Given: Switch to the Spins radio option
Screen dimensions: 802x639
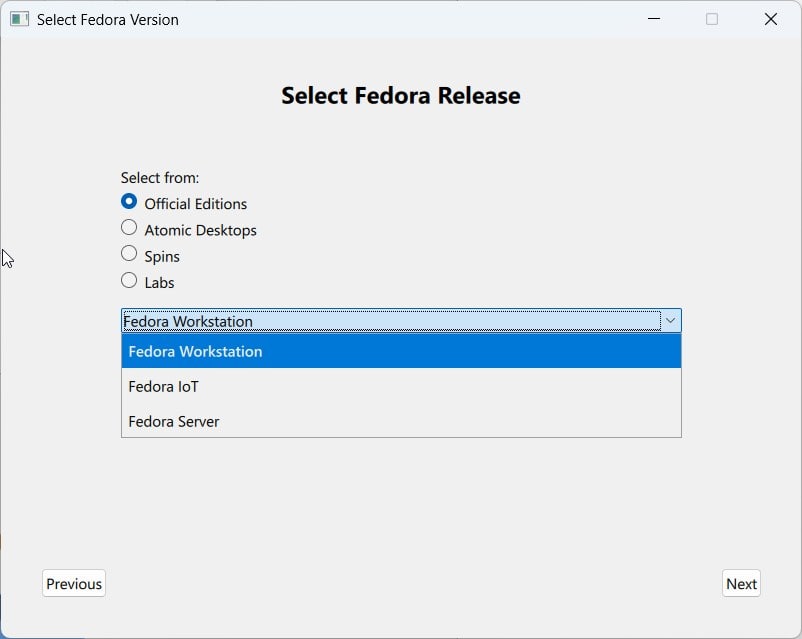Looking at the screenshot, I should (129, 254).
